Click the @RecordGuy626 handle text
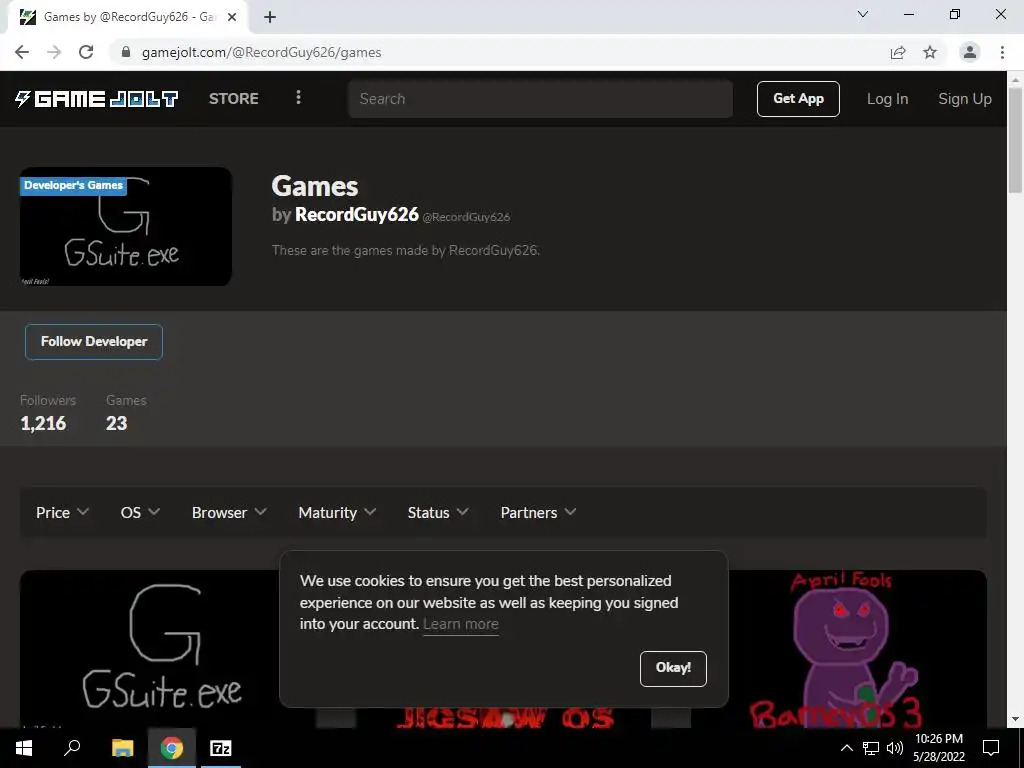The image size is (1024, 768). pos(466,217)
